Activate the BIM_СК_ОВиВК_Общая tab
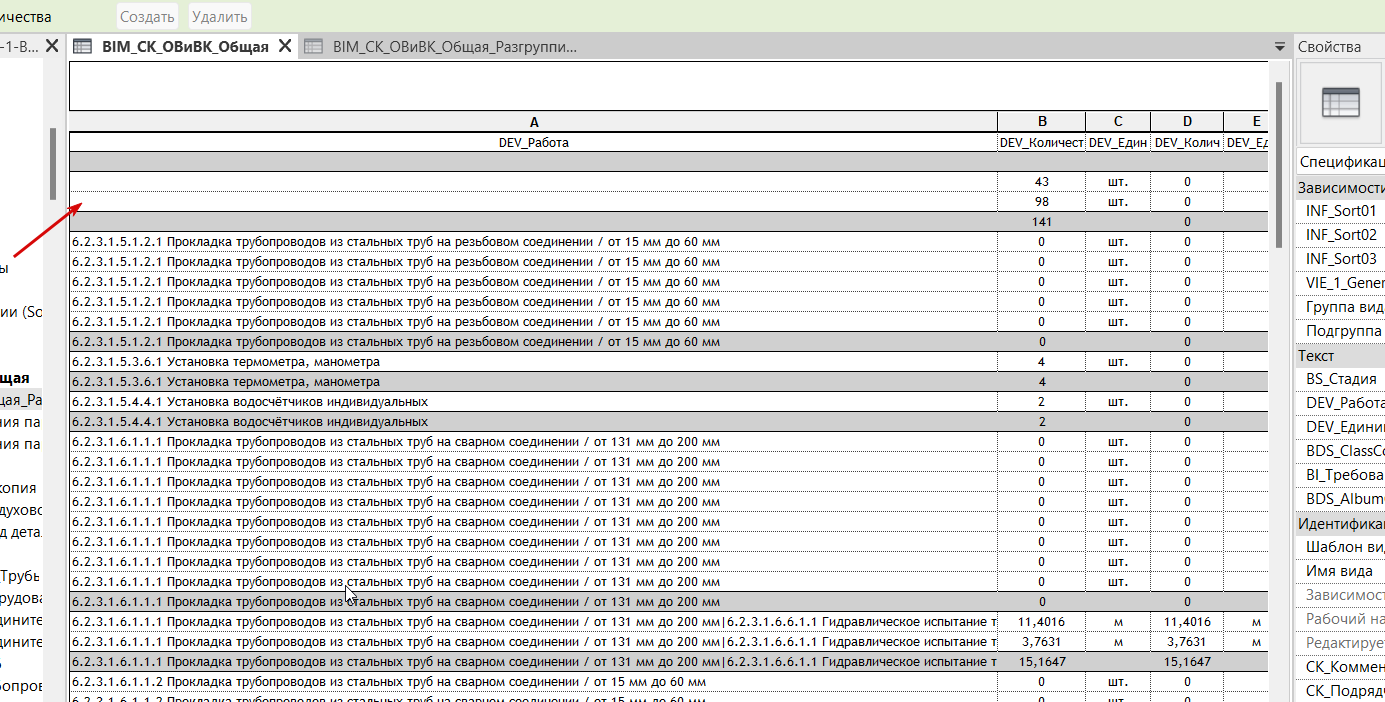The height and width of the screenshot is (702, 1385). (185, 46)
